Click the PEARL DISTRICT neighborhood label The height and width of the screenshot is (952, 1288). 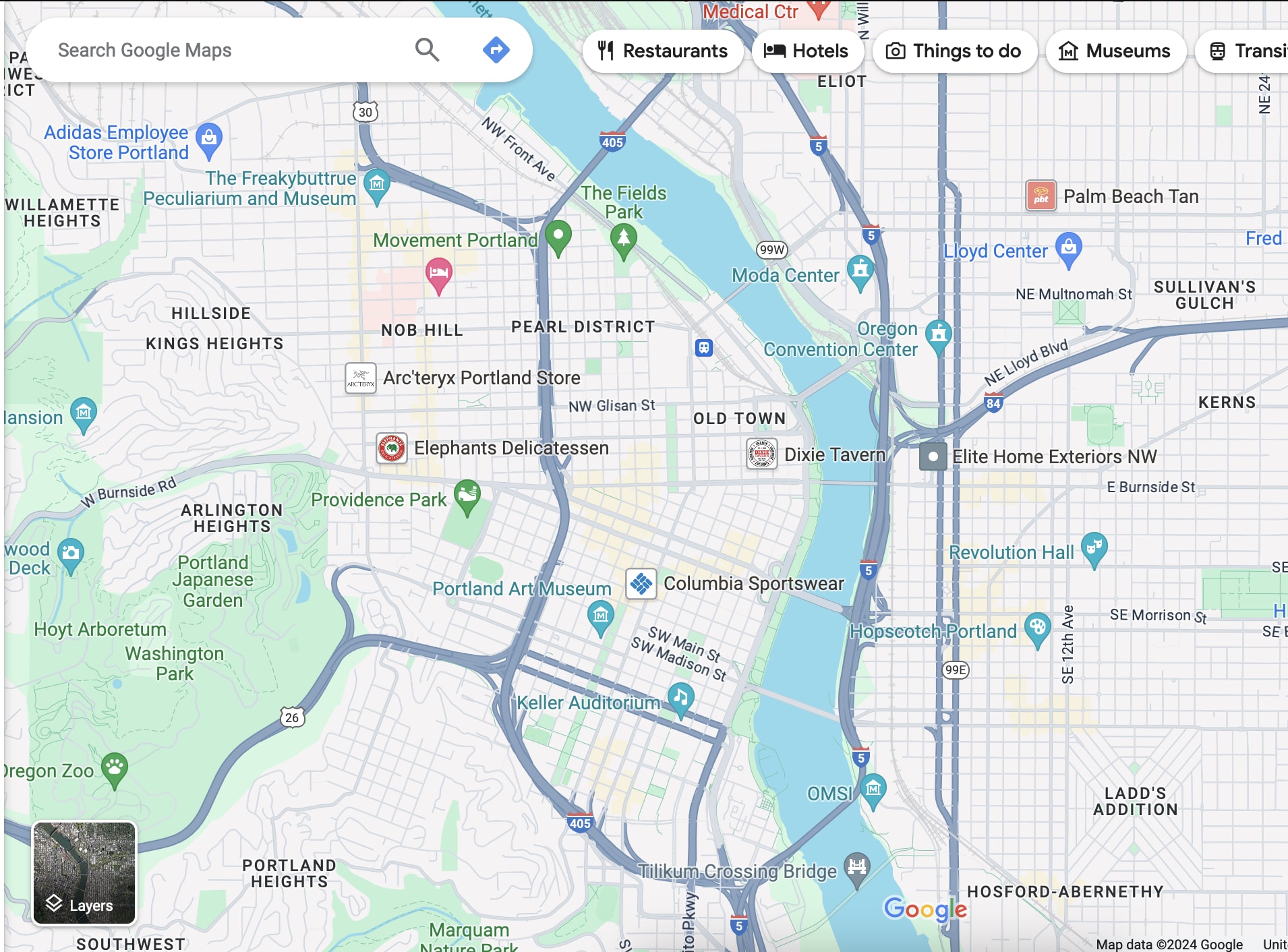click(583, 327)
